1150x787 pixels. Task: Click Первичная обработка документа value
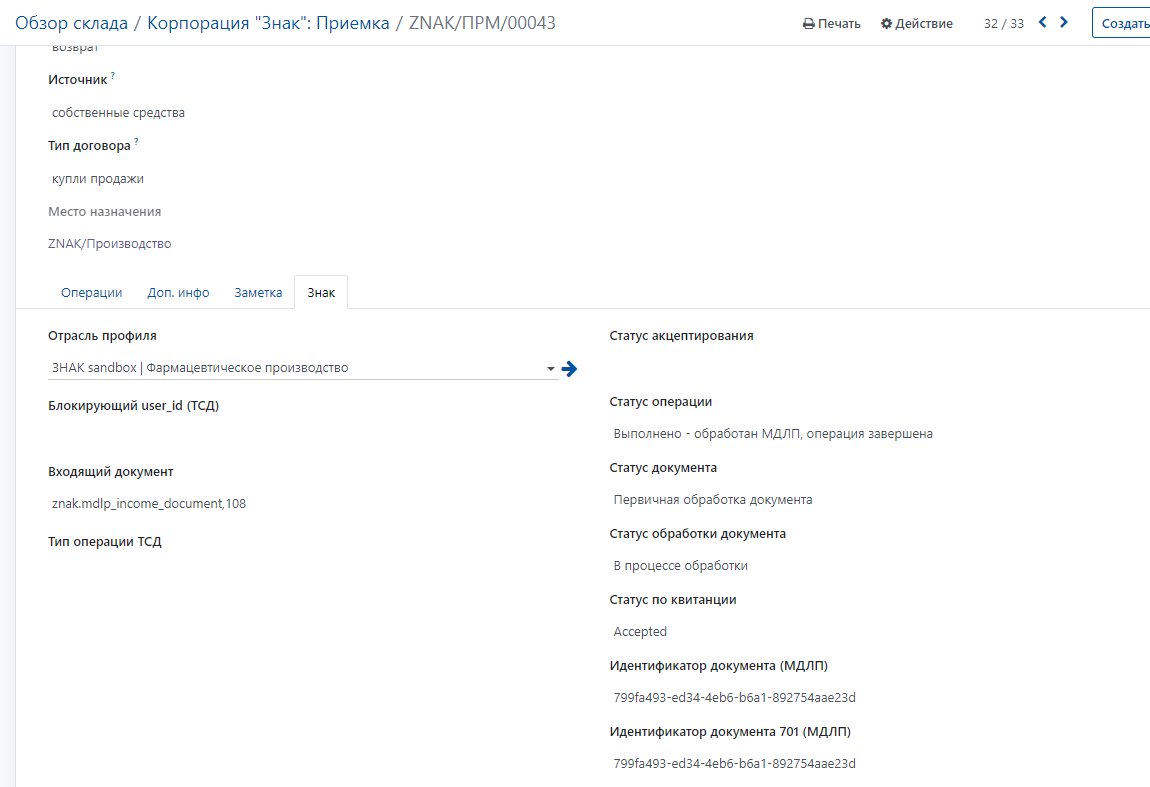pyautogui.click(x=713, y=499)
